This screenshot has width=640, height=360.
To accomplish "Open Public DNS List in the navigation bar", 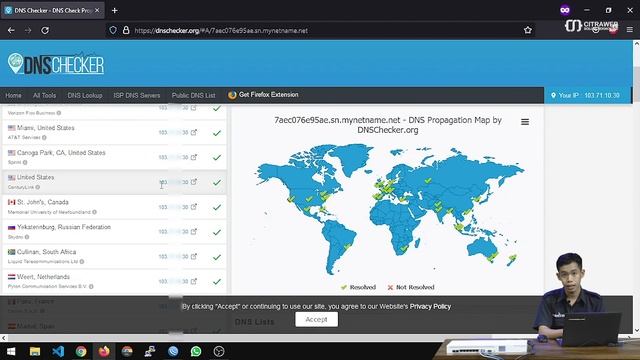I will 193,95.
